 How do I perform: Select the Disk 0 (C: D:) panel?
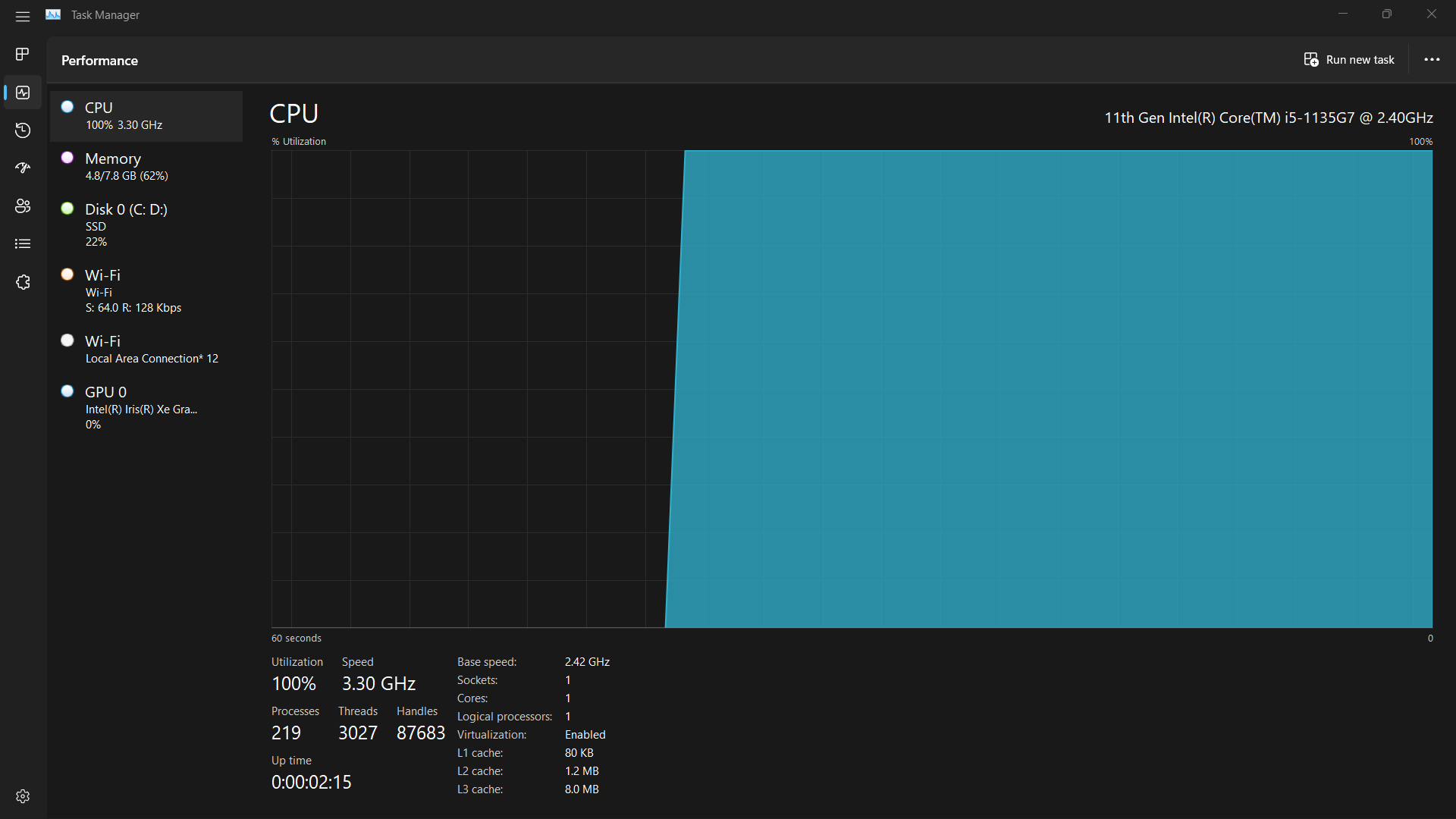(x=146, y=224)
